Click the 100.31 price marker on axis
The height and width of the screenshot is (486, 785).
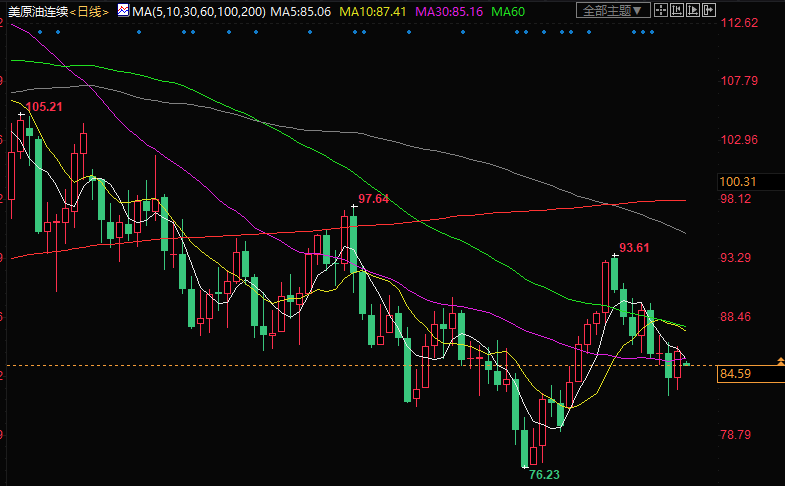point(736,182)
